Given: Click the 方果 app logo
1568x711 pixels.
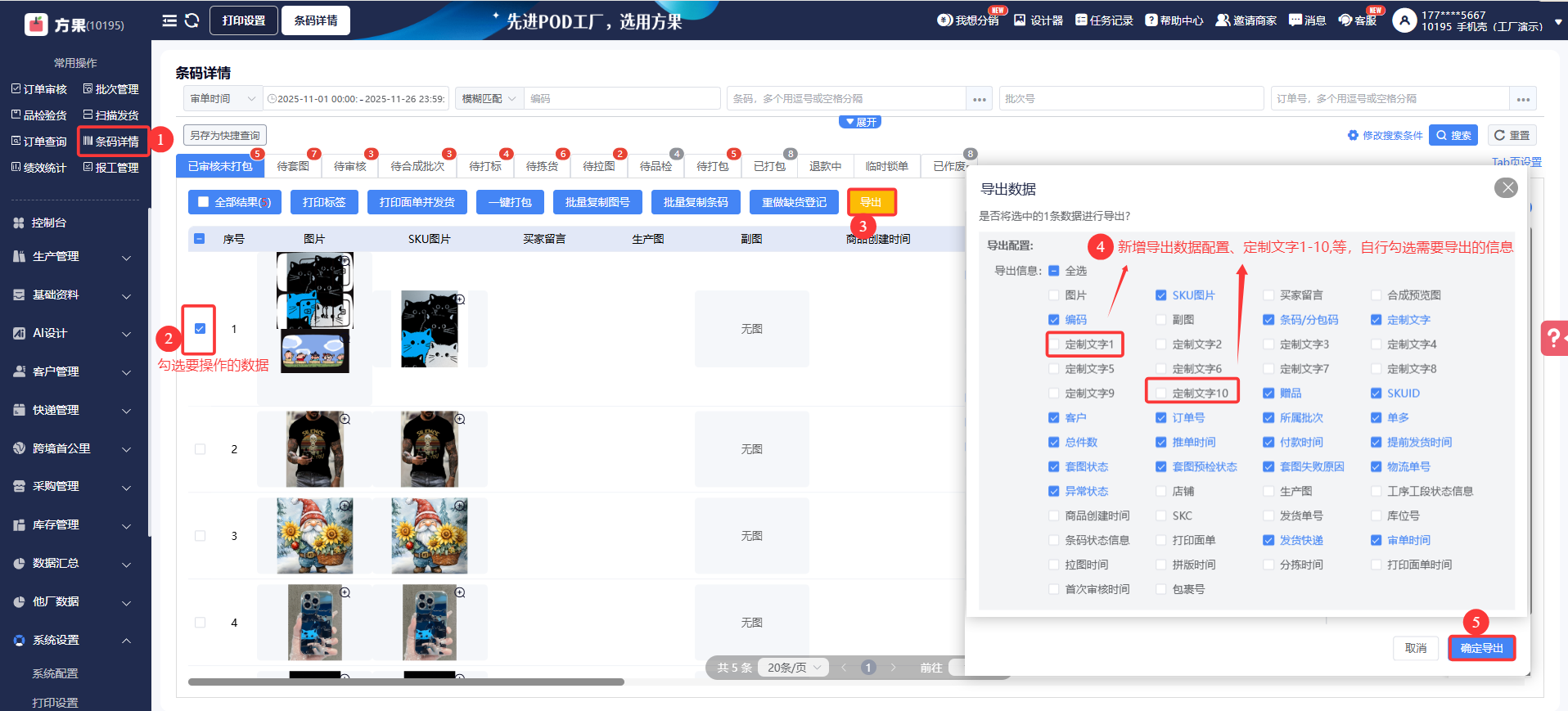Looking at the screenshot, I should [x=37, y=25].
